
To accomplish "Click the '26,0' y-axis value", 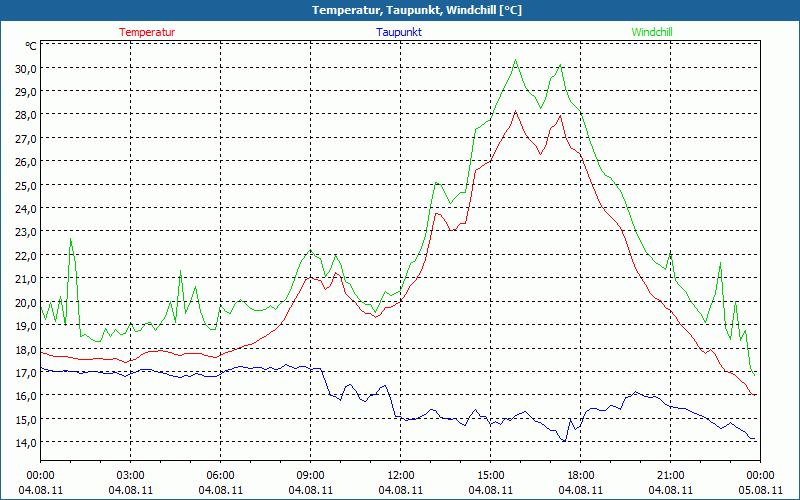I will 26,162.
